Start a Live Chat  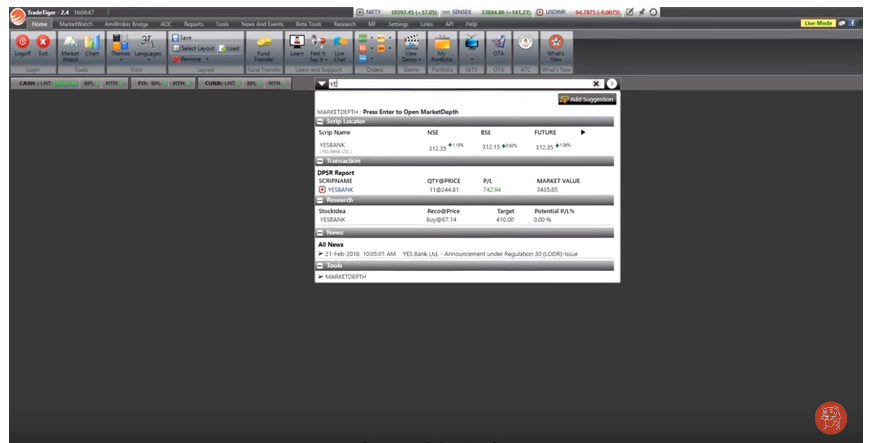(x=340, y=48)
